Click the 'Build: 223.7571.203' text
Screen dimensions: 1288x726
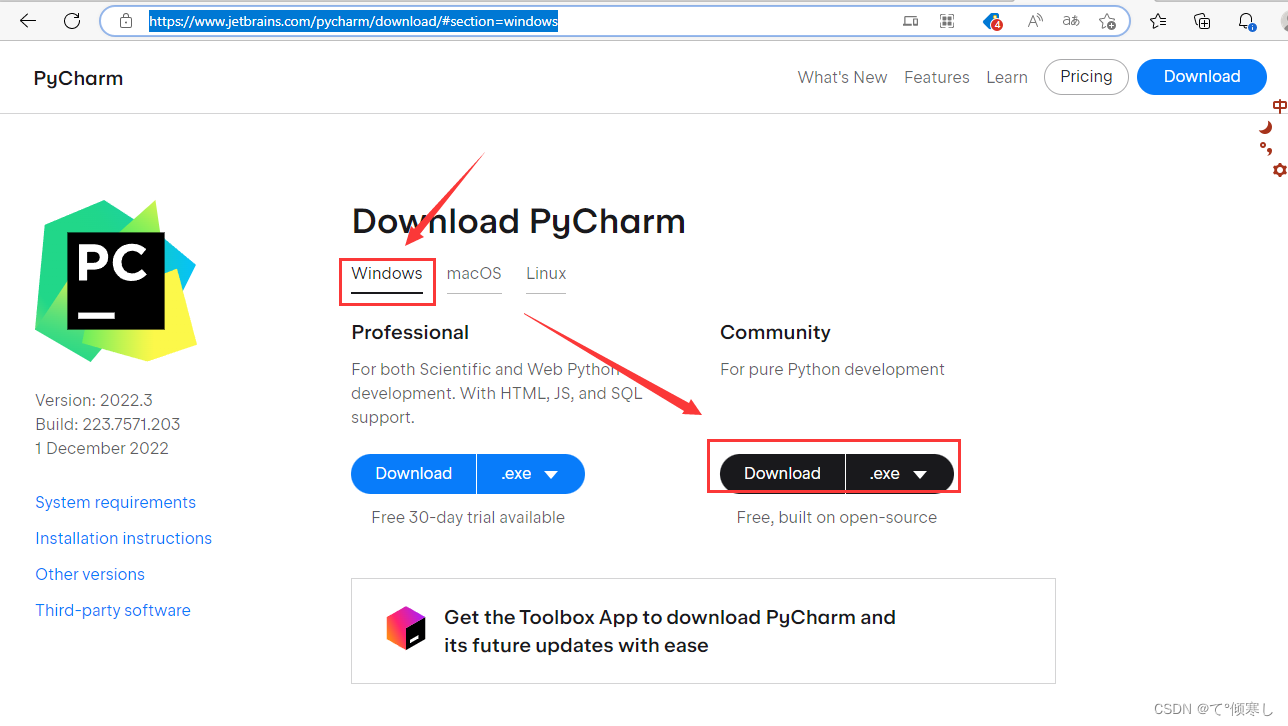pos(108,424)
